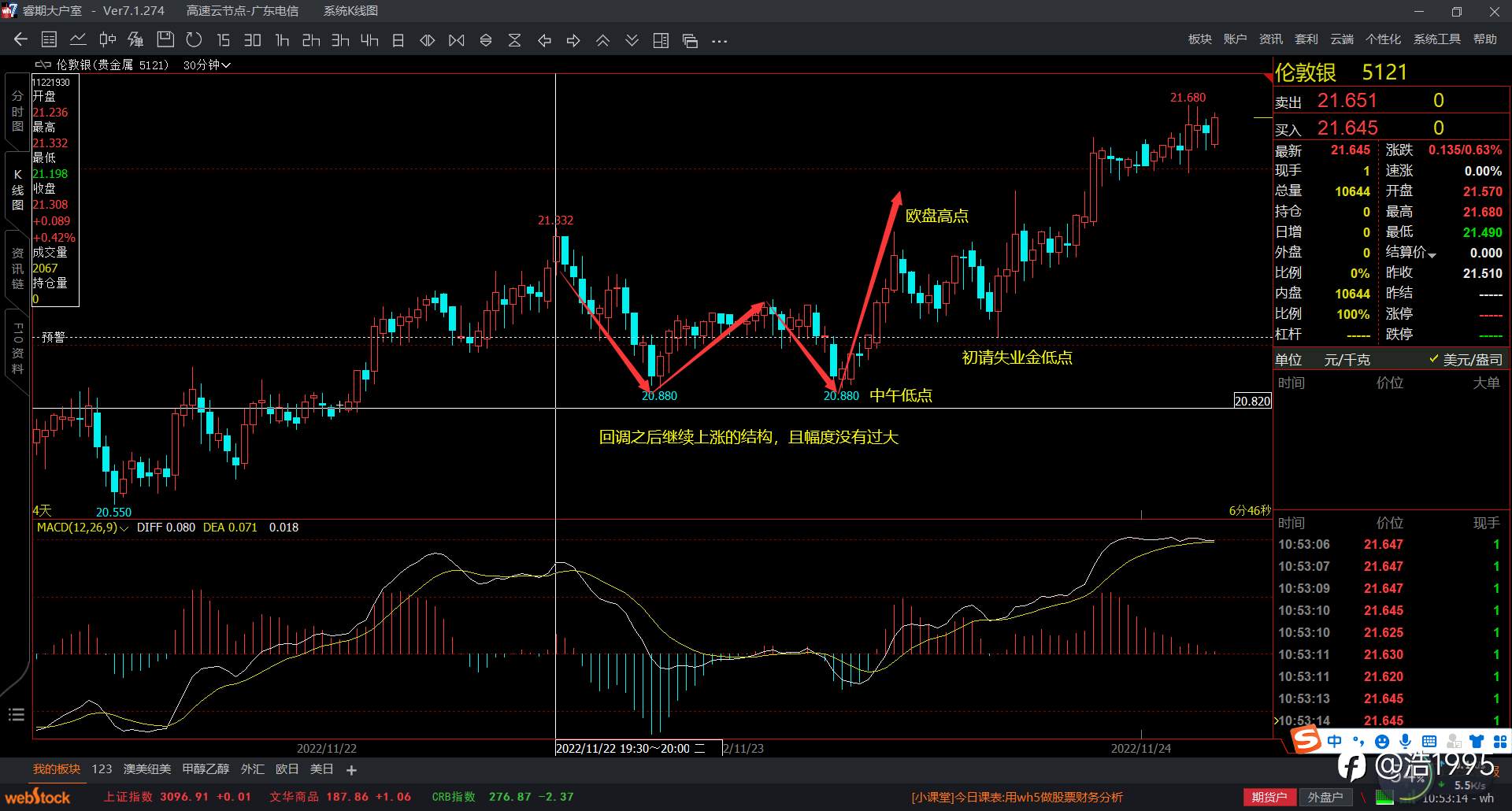Image resolution: width=1512 pixels, height=811 pixels.
Task: Click the vertical stretch chart icon
Action: (486, 40)
